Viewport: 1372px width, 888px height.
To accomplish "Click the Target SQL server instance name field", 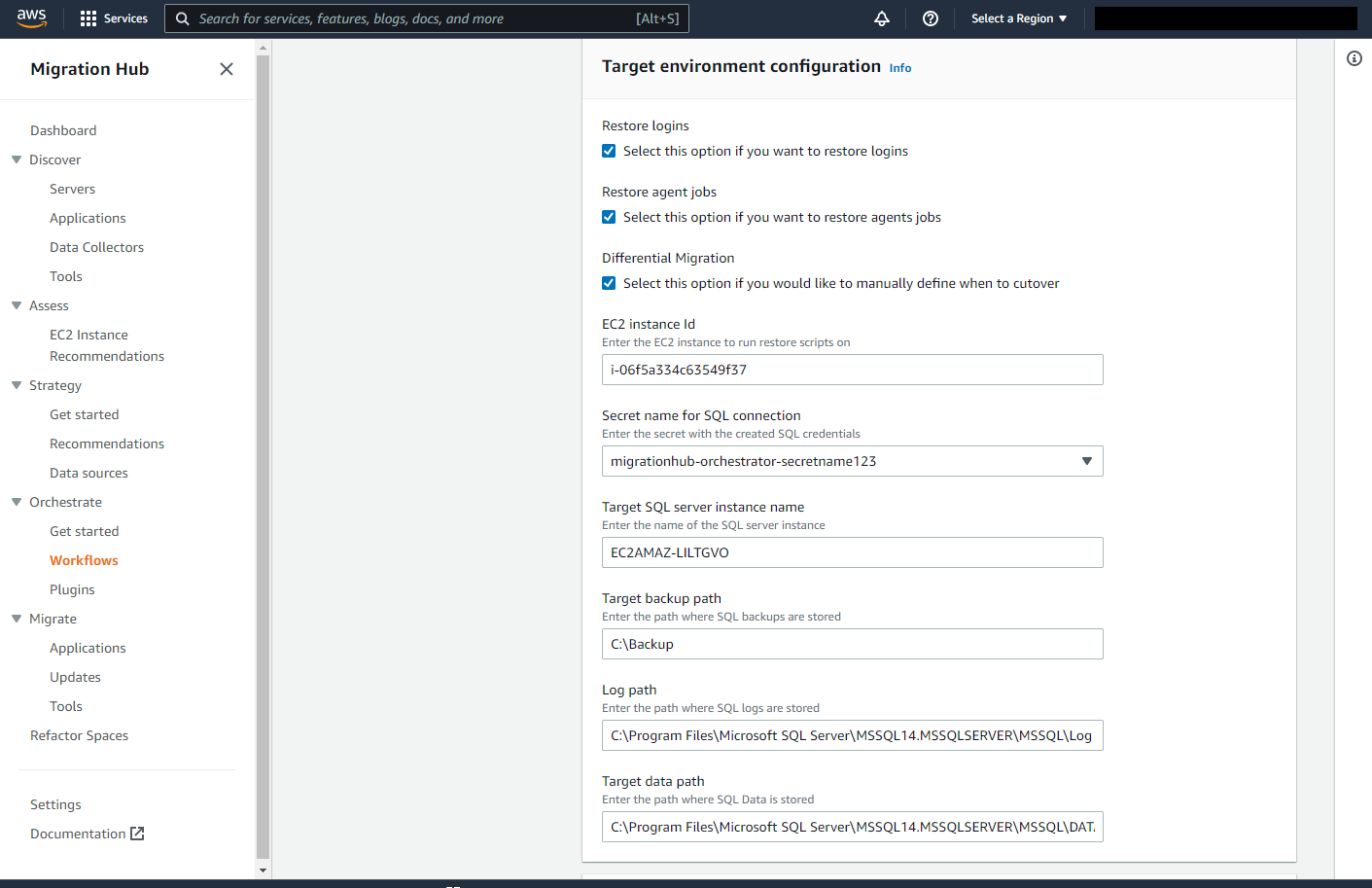I will pos(853,552).
